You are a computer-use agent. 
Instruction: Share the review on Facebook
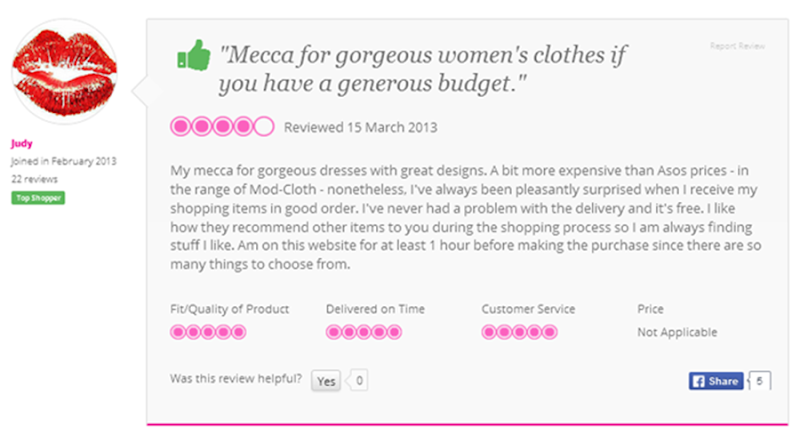click(716, 381)
